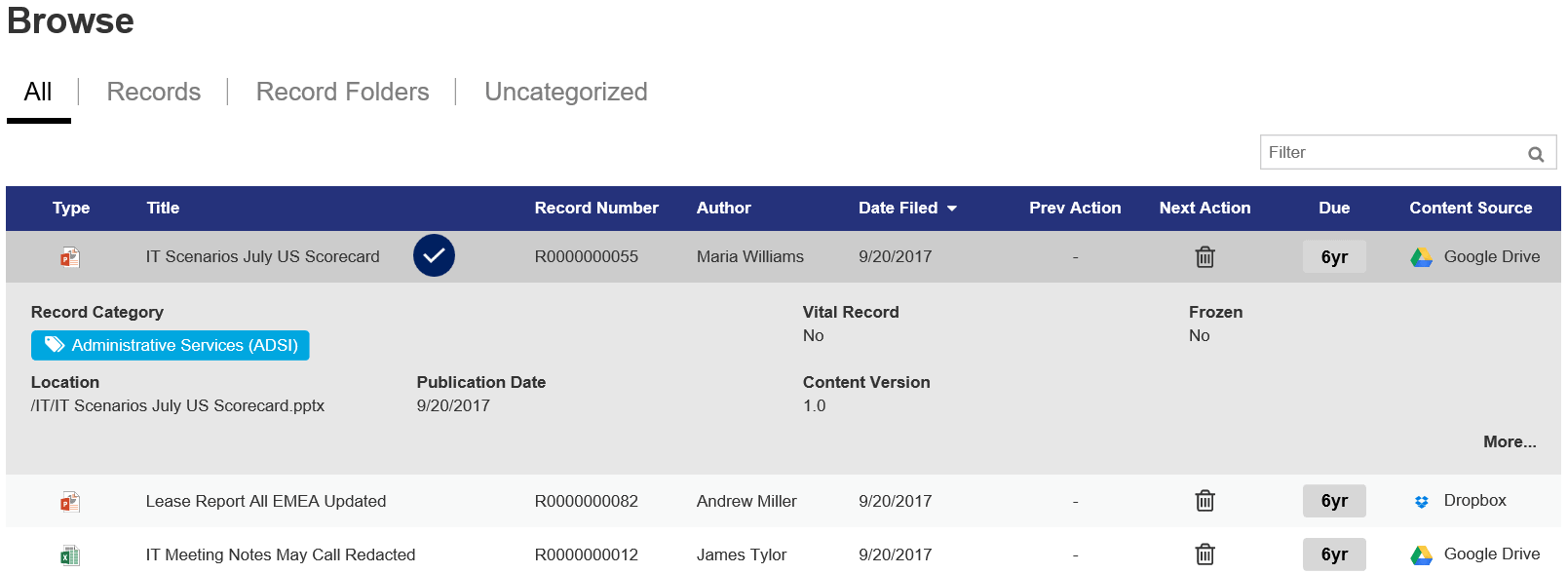Open the Record Folders tab
This screenshot has width=1568, height=573.
(342, 92)
